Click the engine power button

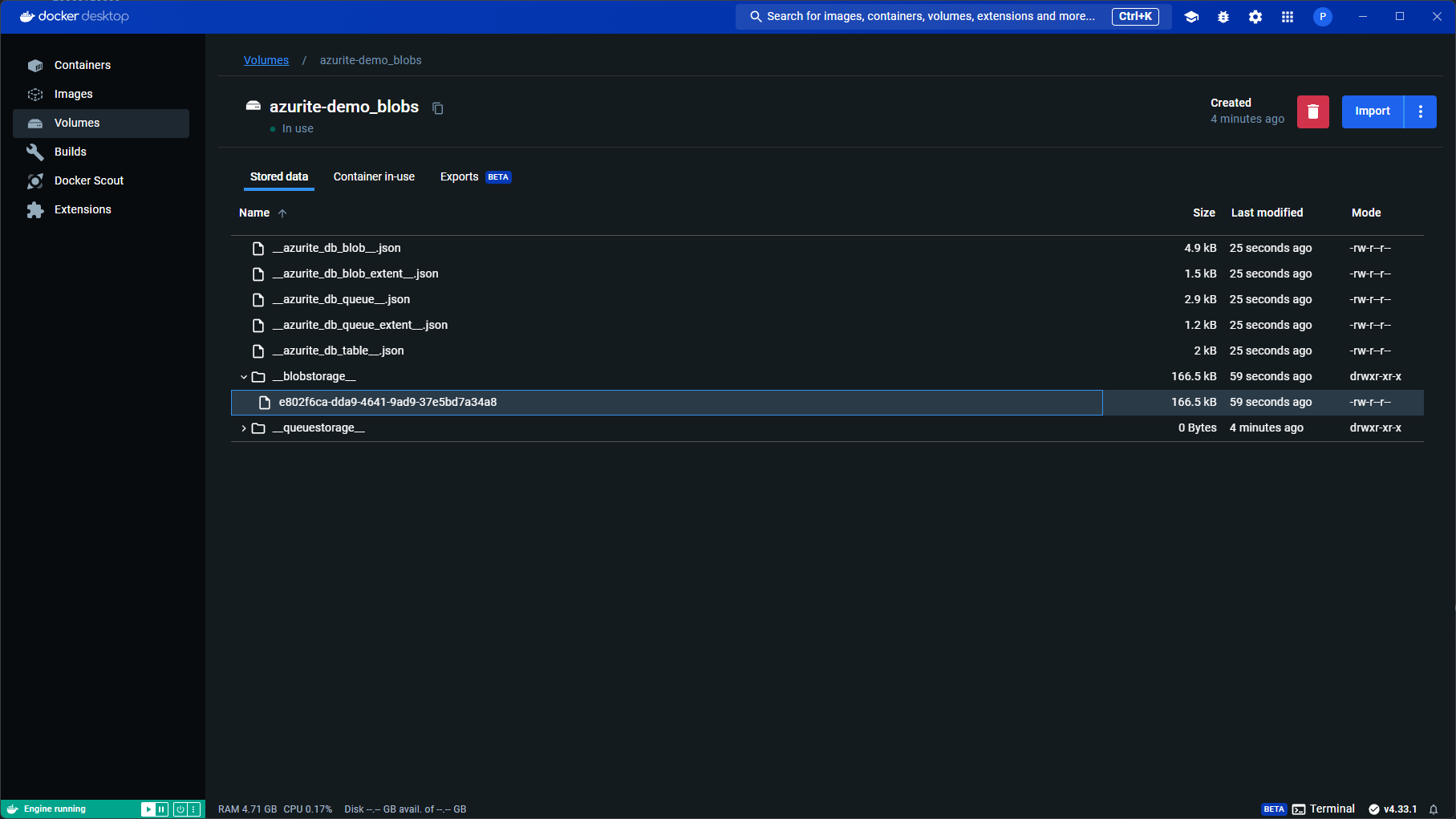(180, 809)
